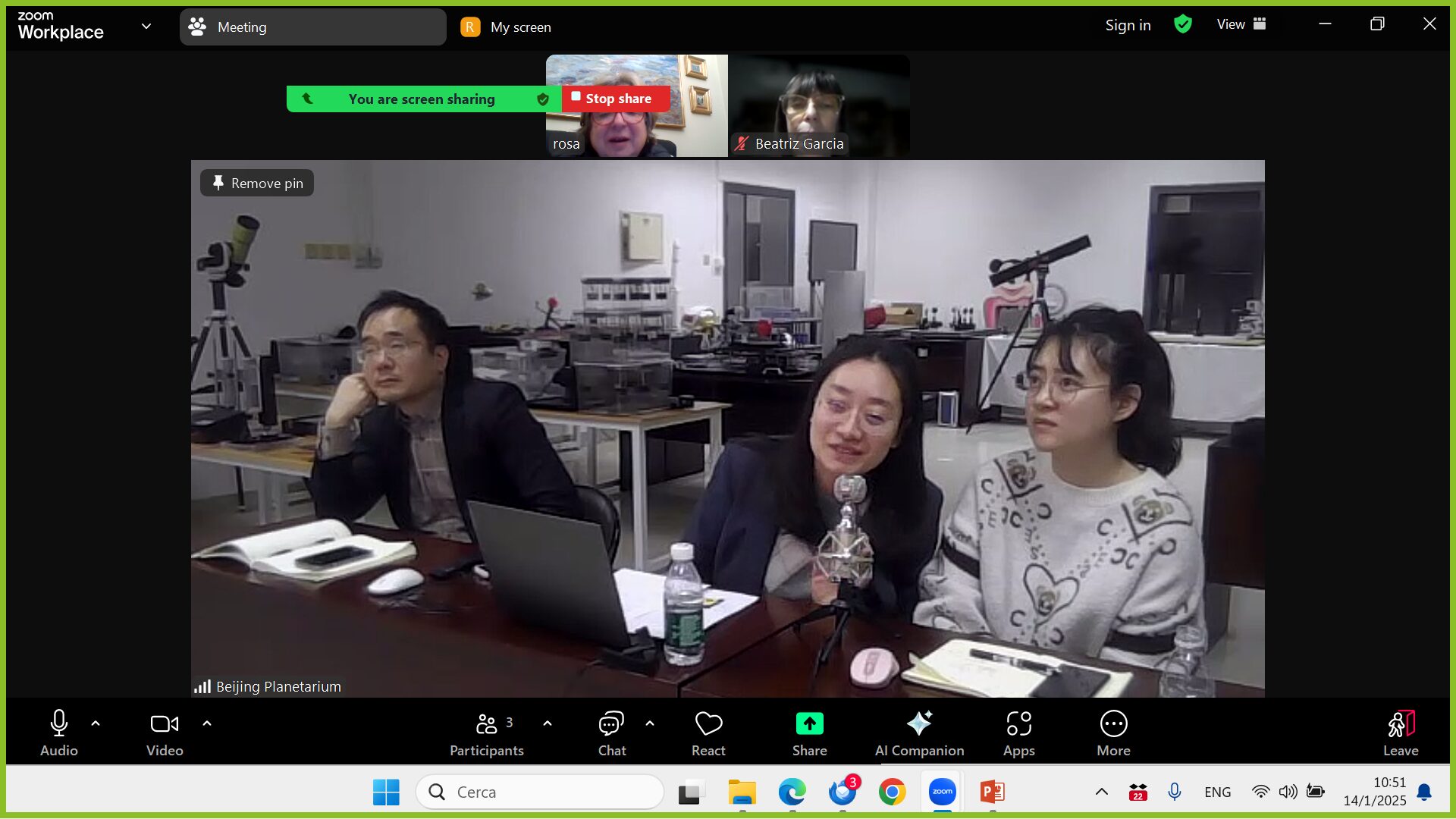Screen dimensions: 1456x819
Task: Open the volume speaker tray icon
Action: coord(1288,792)
